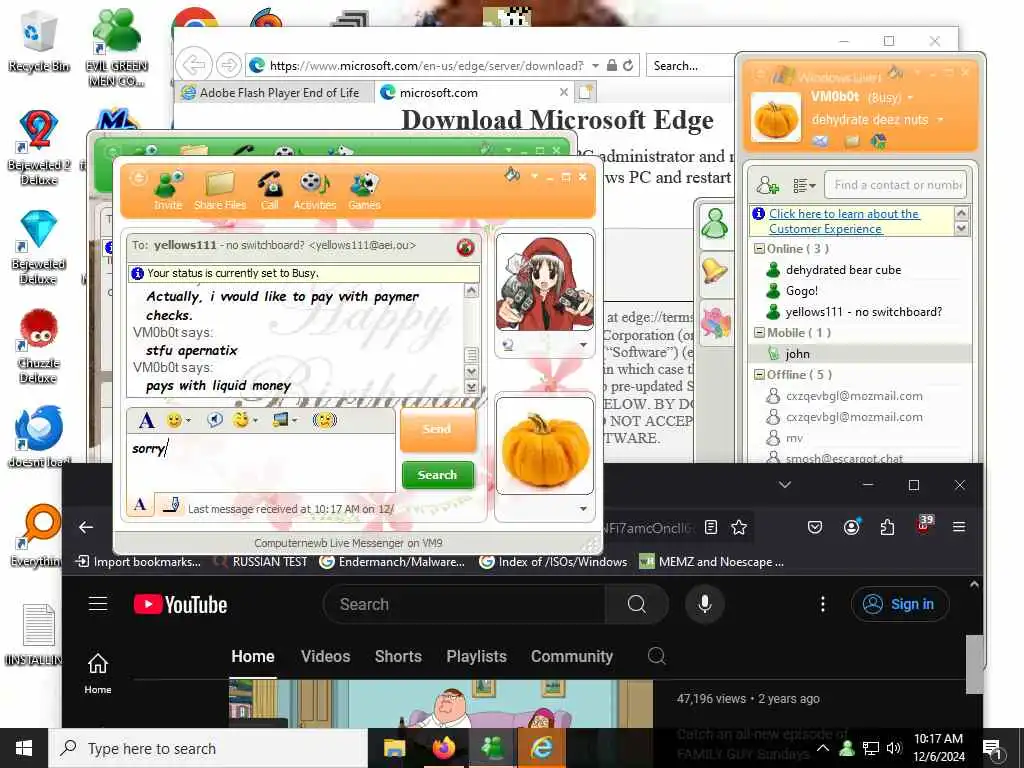Open the contact list layout dropdown
Screen dimensions: 1024x768
804,186
